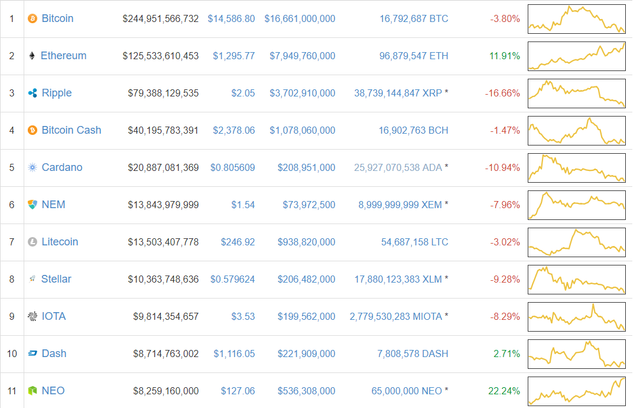Click the NEM logo icon
Screen dimensions: 640x408
32,204
